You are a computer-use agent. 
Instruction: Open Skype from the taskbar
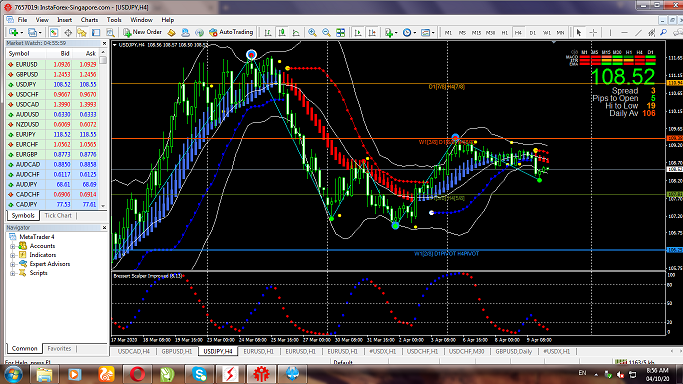(x=199, y=374)
